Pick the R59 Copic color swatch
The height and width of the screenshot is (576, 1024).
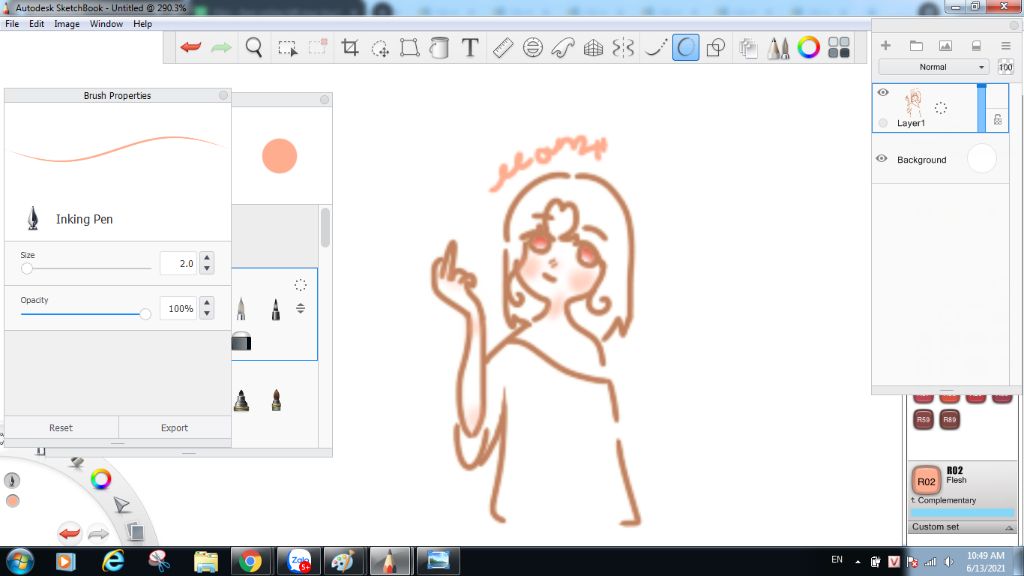click(x=923, y=419)
